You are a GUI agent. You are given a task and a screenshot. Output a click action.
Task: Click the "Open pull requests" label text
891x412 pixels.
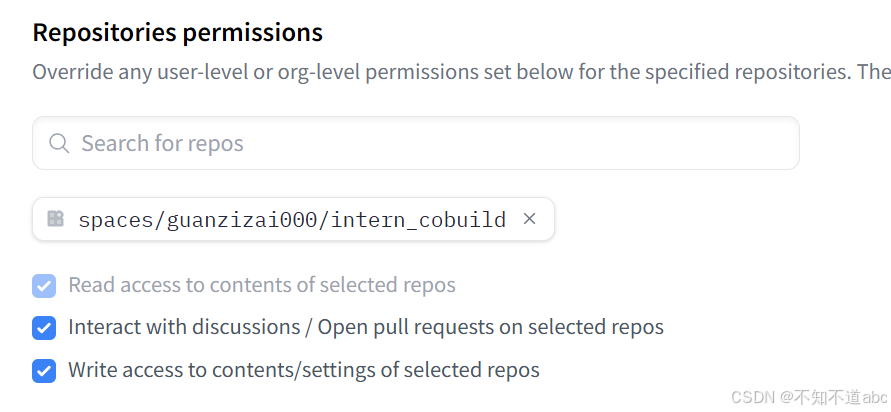[x=402, y=327]
